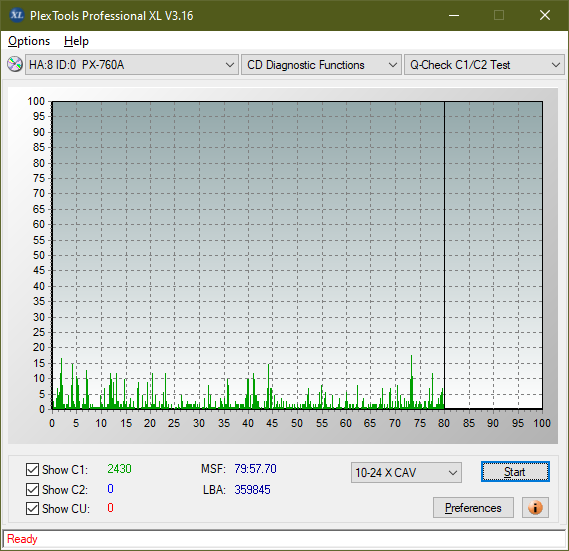Click the vertical marker line at 80 minutes

click(444, 255)
